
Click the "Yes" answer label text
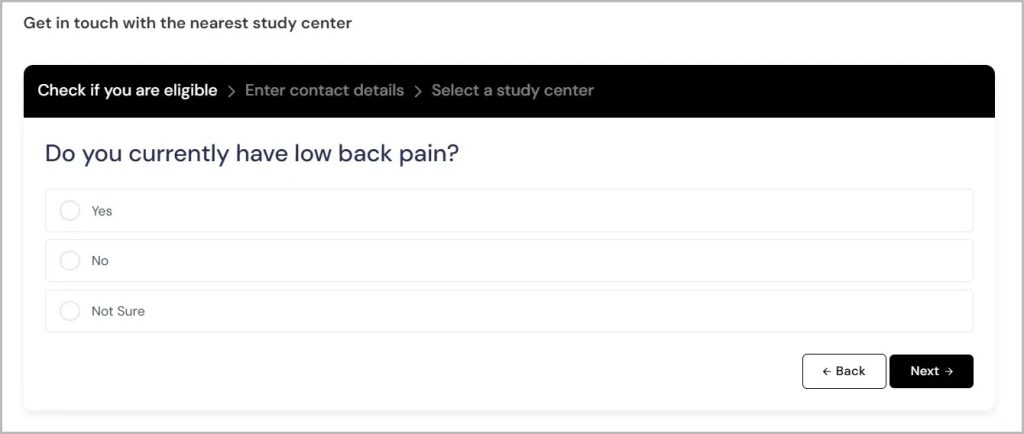coord(102,211)
